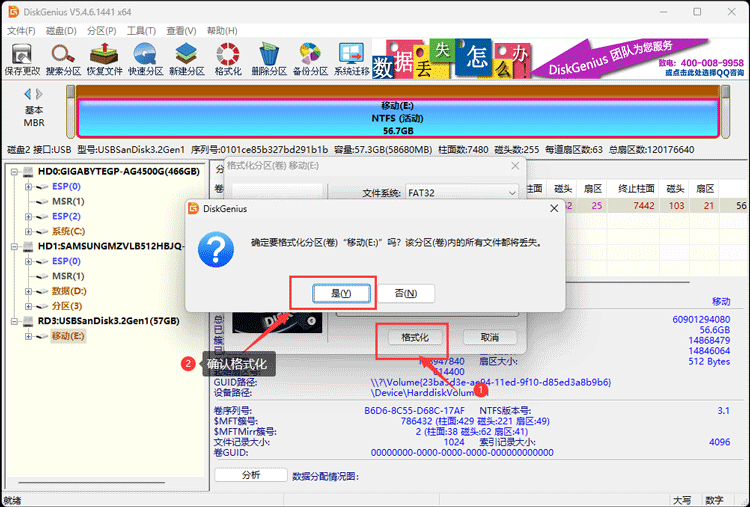The height and width of the screenshot is (507, 750).
Task: Collapse the HD0:GIGABYTEGP-AG4500G disk node
Action: click(x=15, y=172)
